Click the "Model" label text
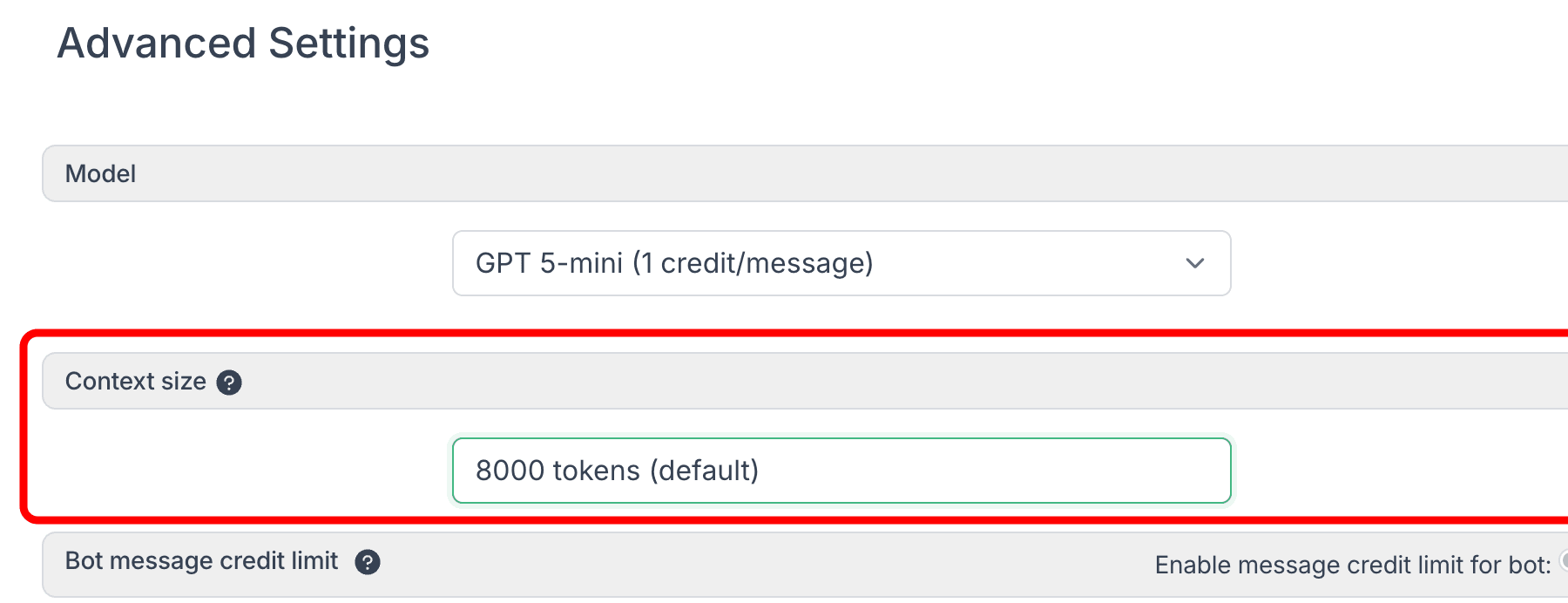 coord(100,173)
